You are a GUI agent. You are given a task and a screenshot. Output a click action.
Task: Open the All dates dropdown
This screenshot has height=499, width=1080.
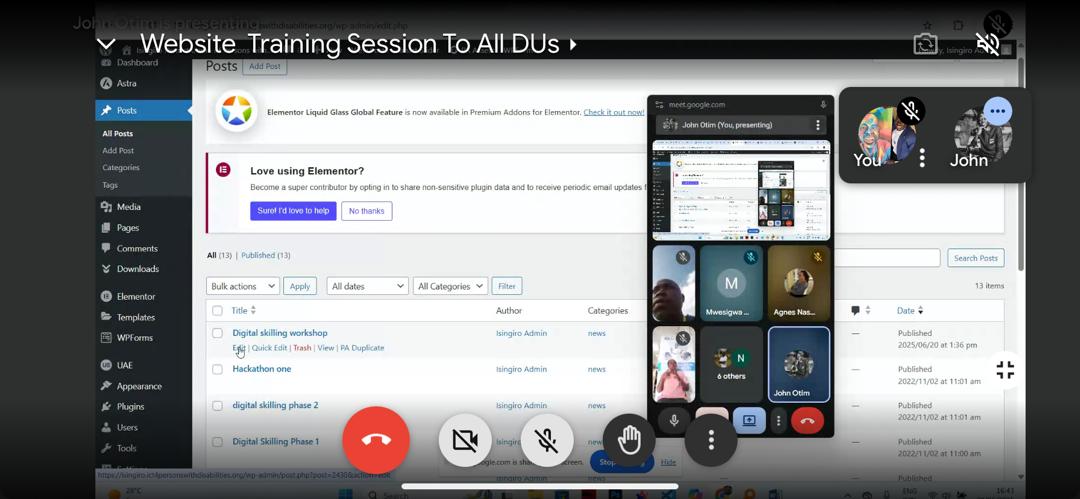coord(367,286)
